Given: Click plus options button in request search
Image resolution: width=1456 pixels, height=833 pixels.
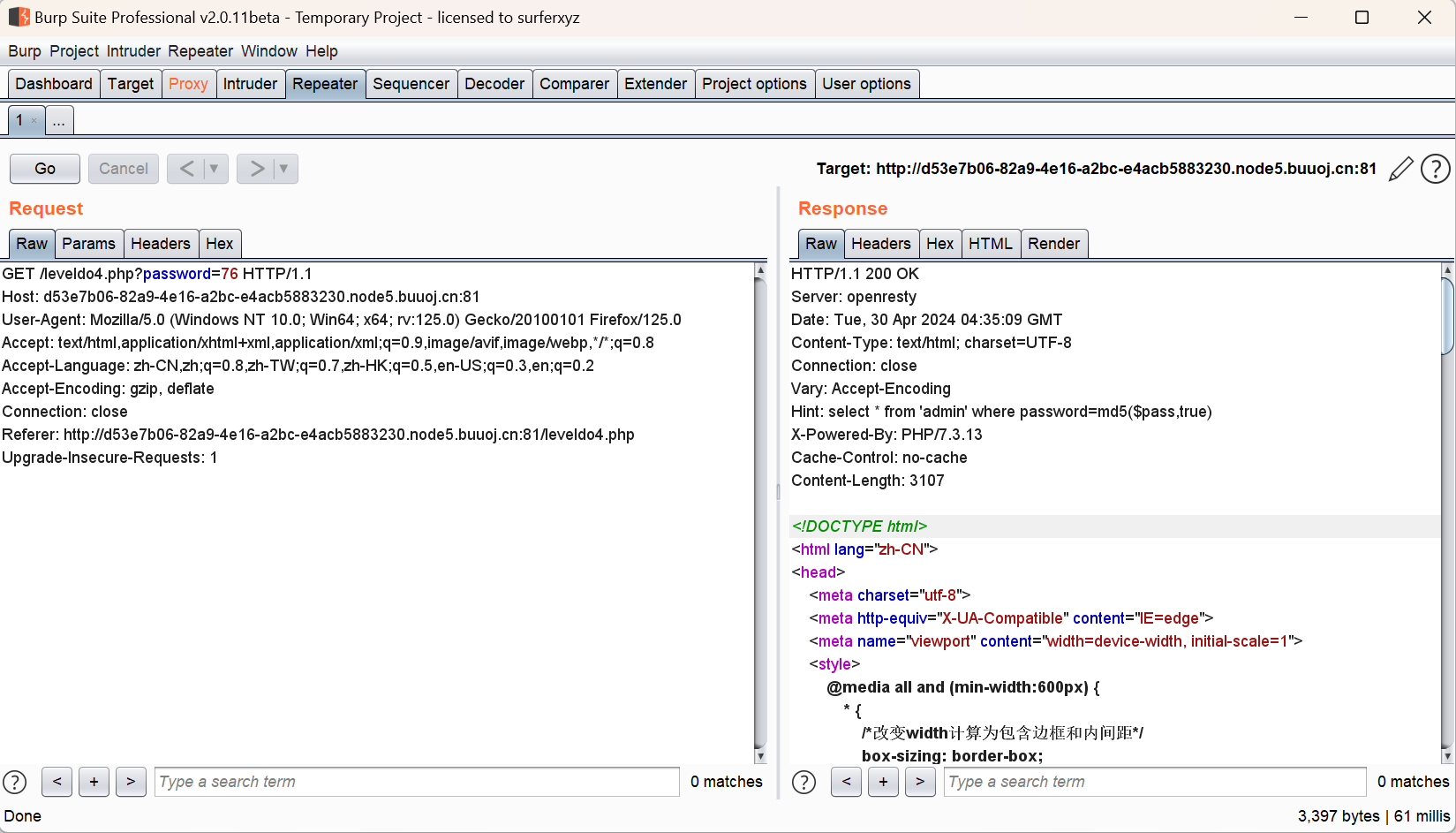Looking at the screenshot, I should 94,782.
